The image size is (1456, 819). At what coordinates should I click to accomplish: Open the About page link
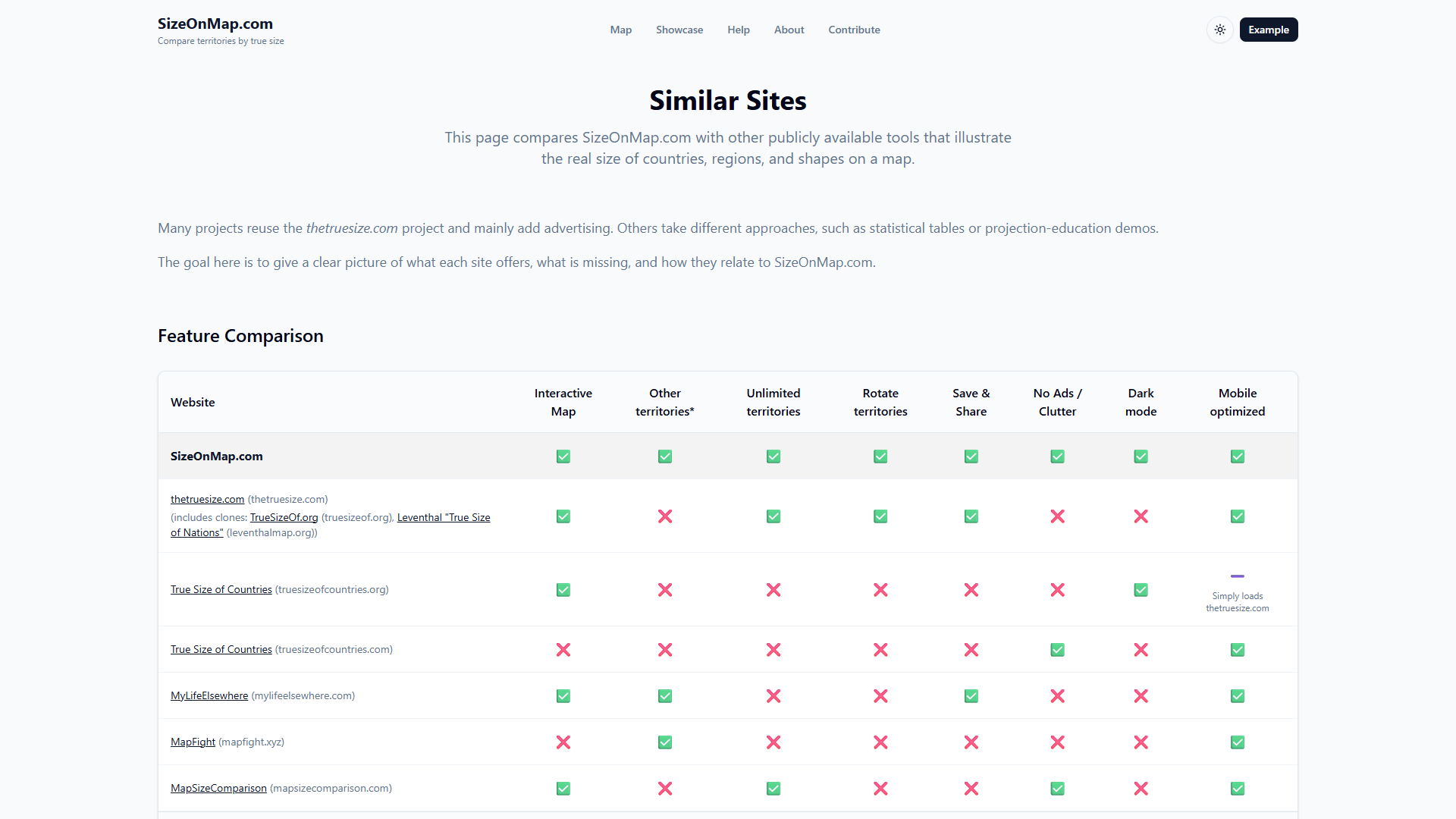coord(789,30)
